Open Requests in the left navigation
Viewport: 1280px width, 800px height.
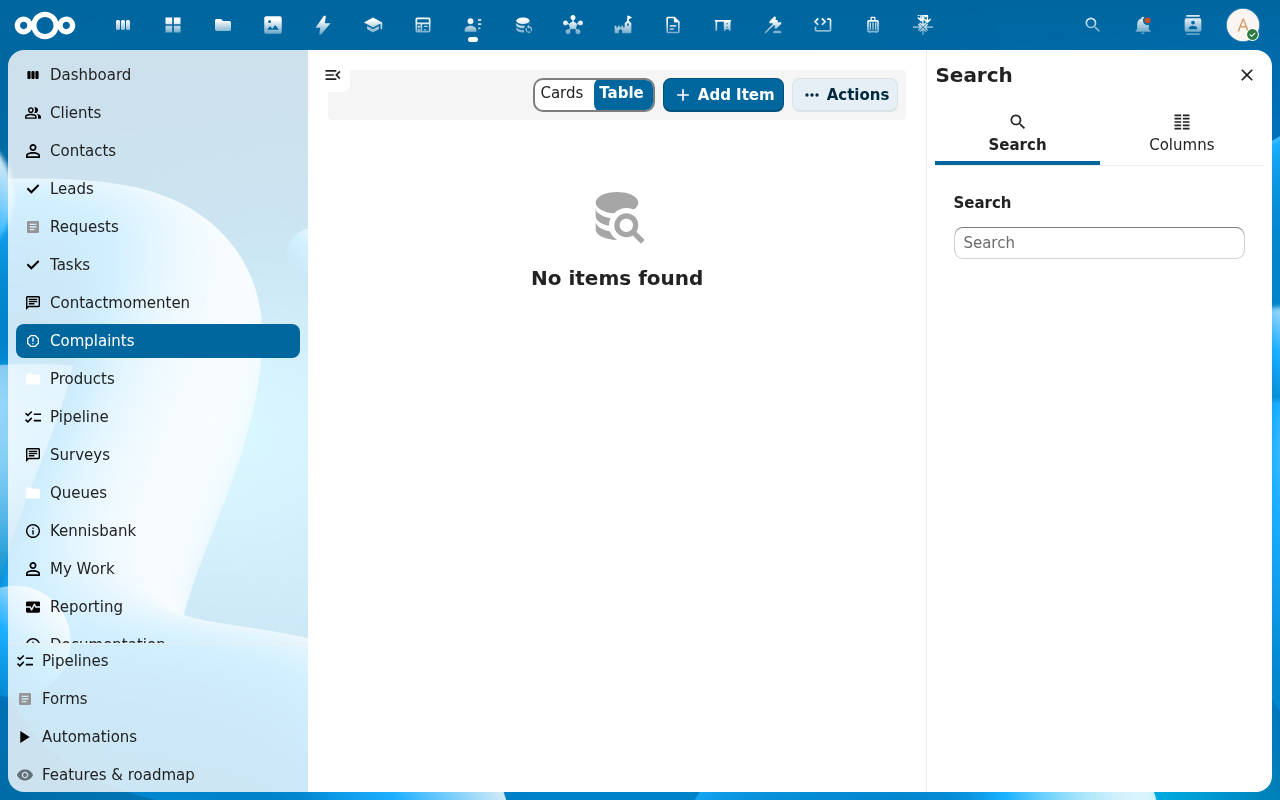pyautogui.click(x=158, y=227)
